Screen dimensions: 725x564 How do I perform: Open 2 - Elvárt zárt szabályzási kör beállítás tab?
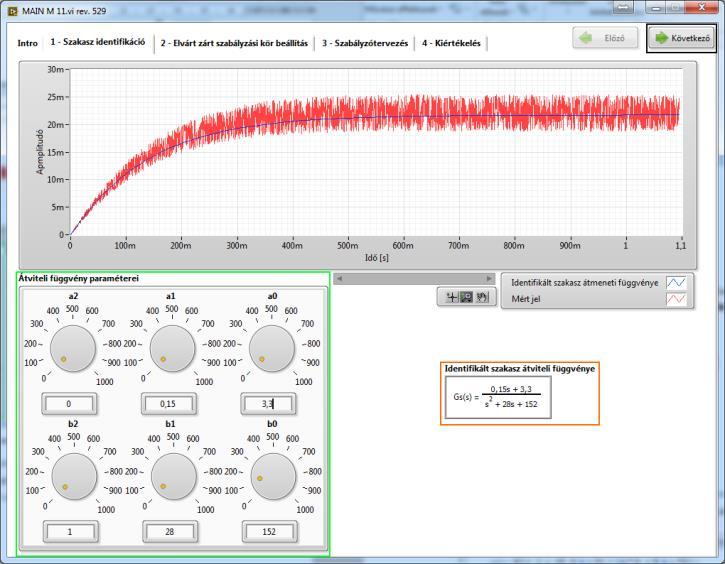[x=234, y=43]
